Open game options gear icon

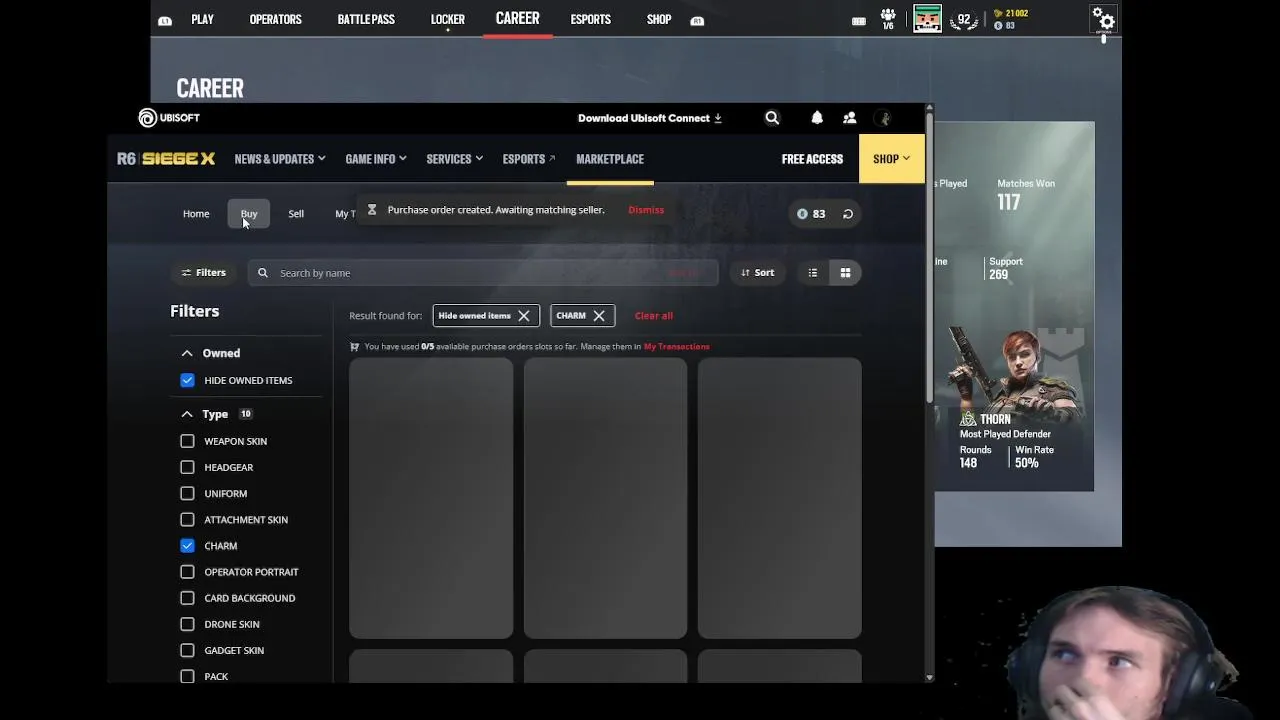pos(1103,19)
